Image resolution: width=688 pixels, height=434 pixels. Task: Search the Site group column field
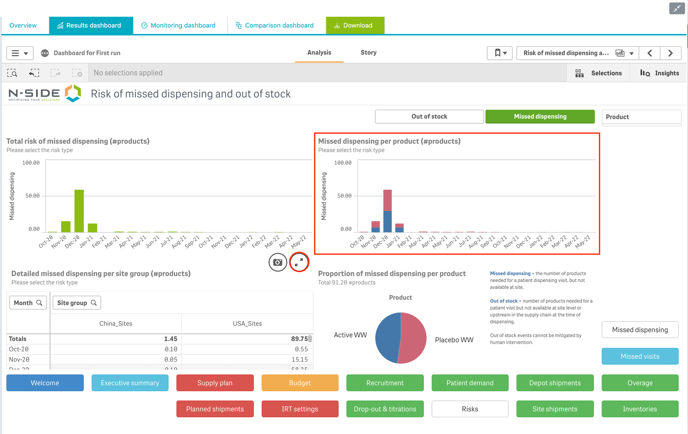coord(94,303)
